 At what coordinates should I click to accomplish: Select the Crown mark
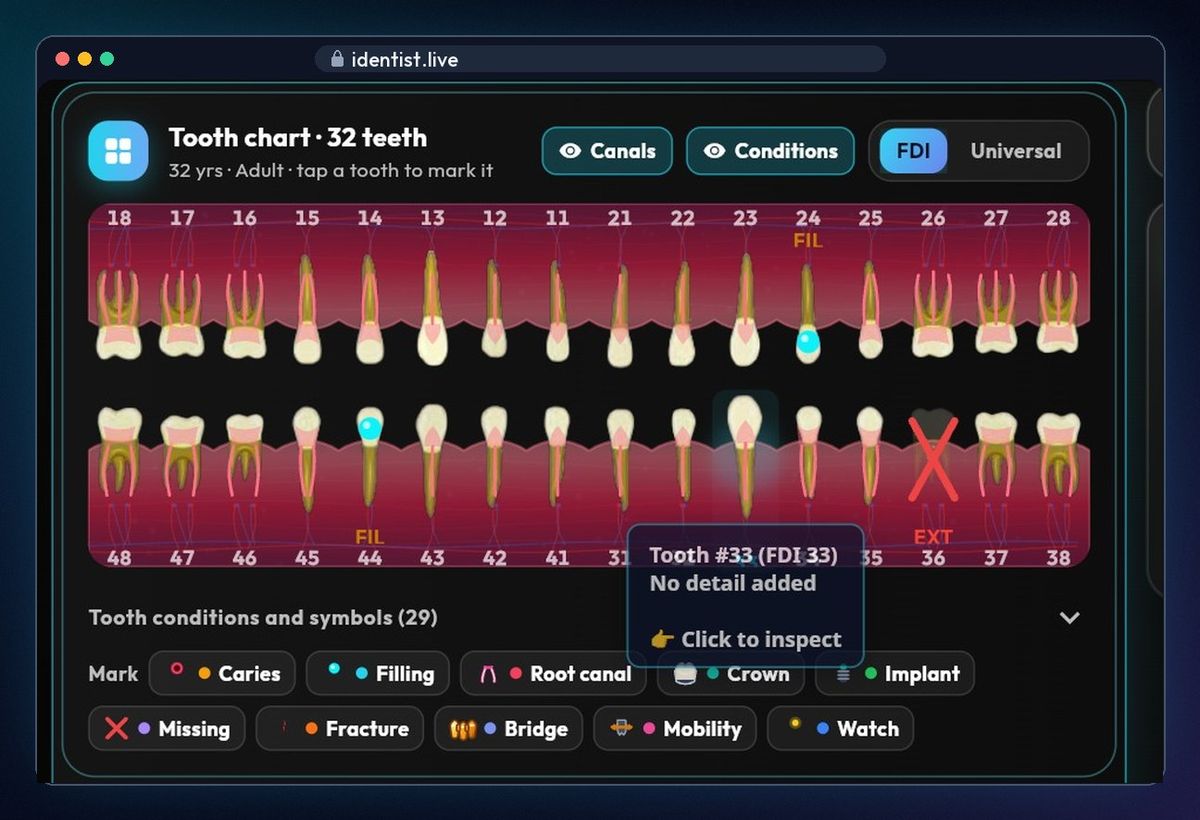pos(731,674)
